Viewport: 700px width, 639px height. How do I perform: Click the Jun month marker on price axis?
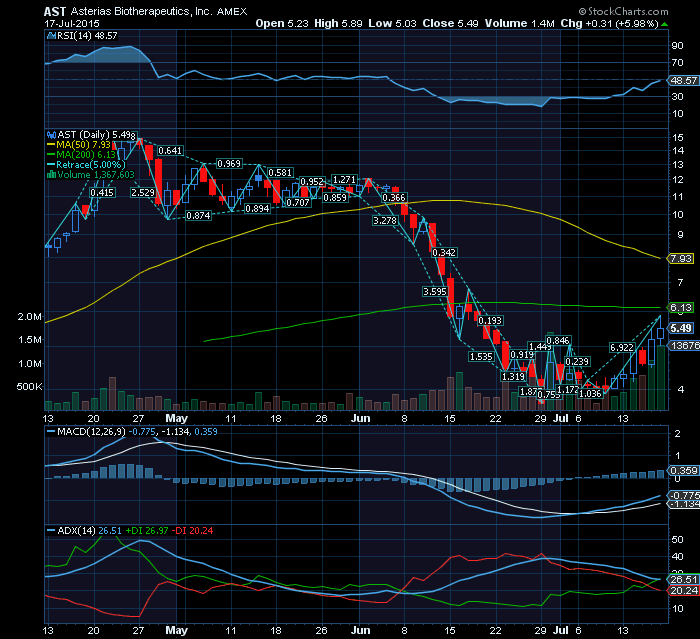362,421
